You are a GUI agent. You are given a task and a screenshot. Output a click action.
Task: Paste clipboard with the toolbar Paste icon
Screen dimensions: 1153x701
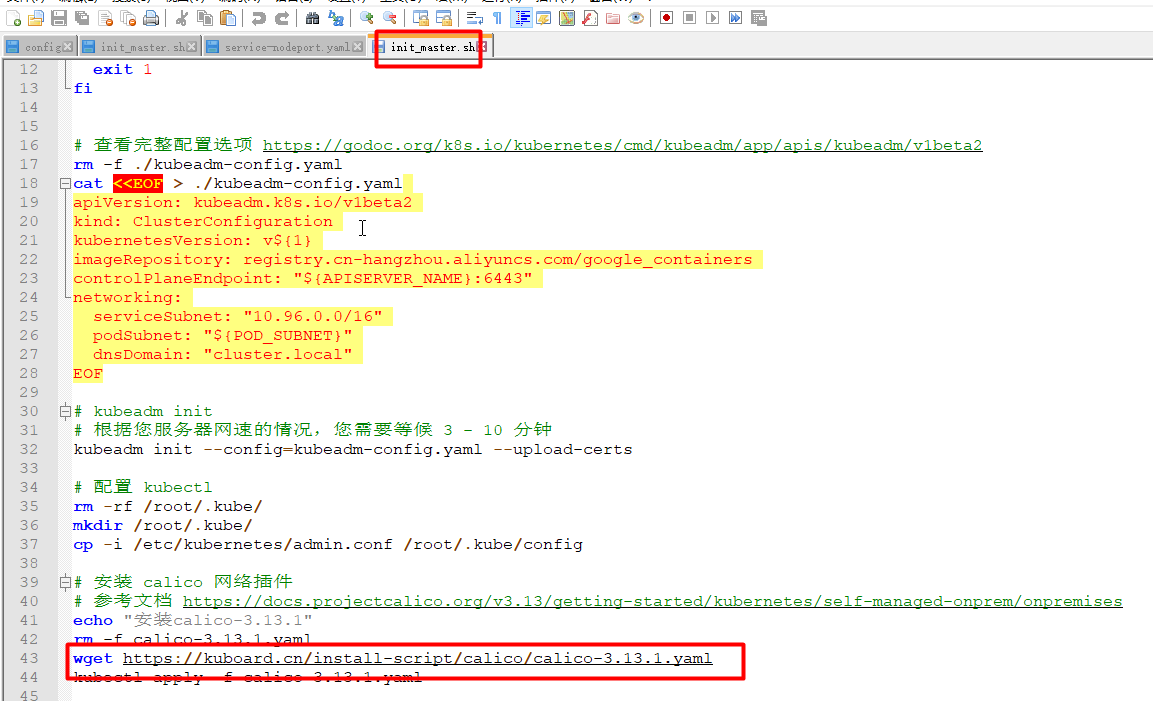point(228,18)
